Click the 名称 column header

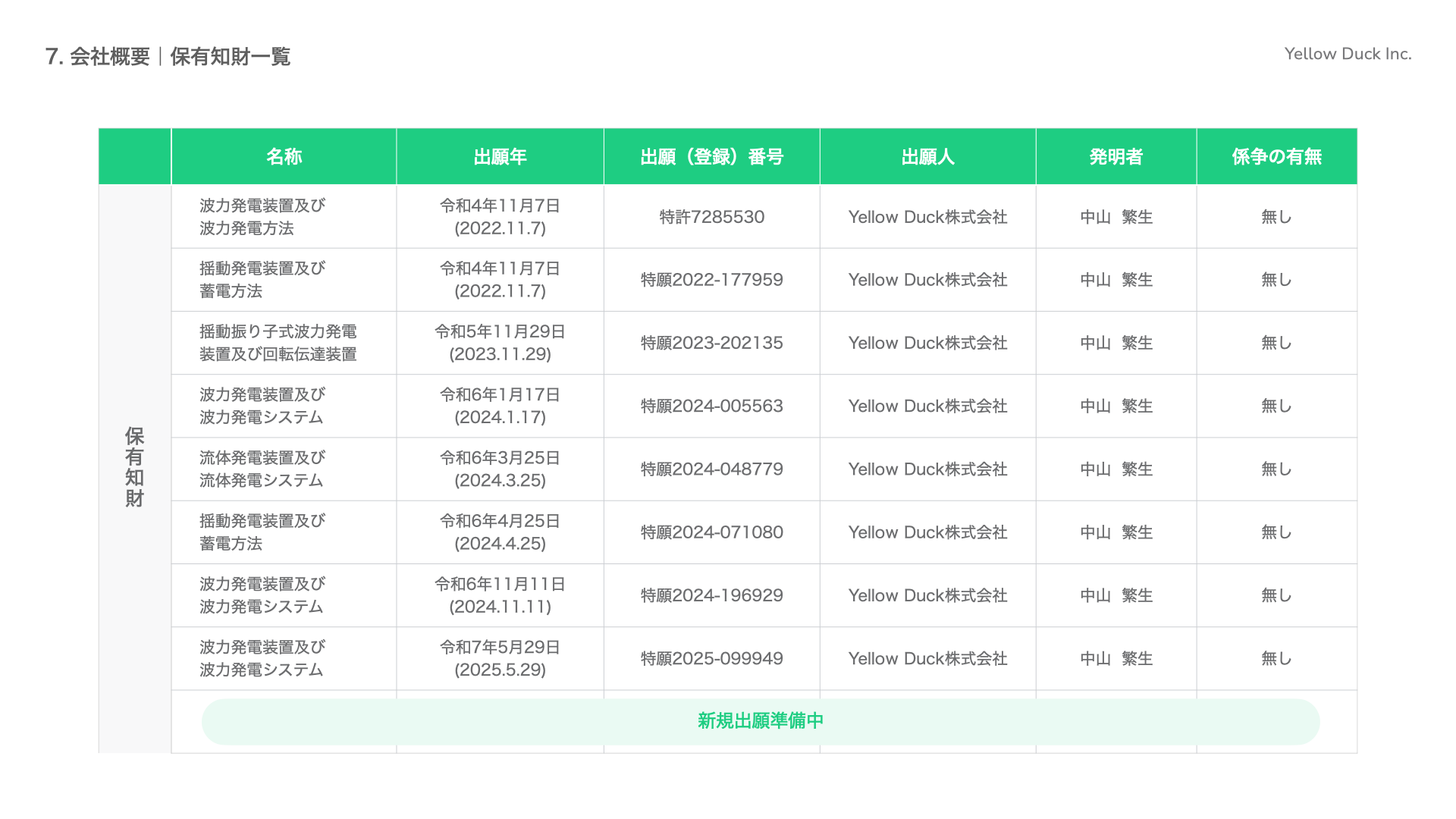click(284, 157)
